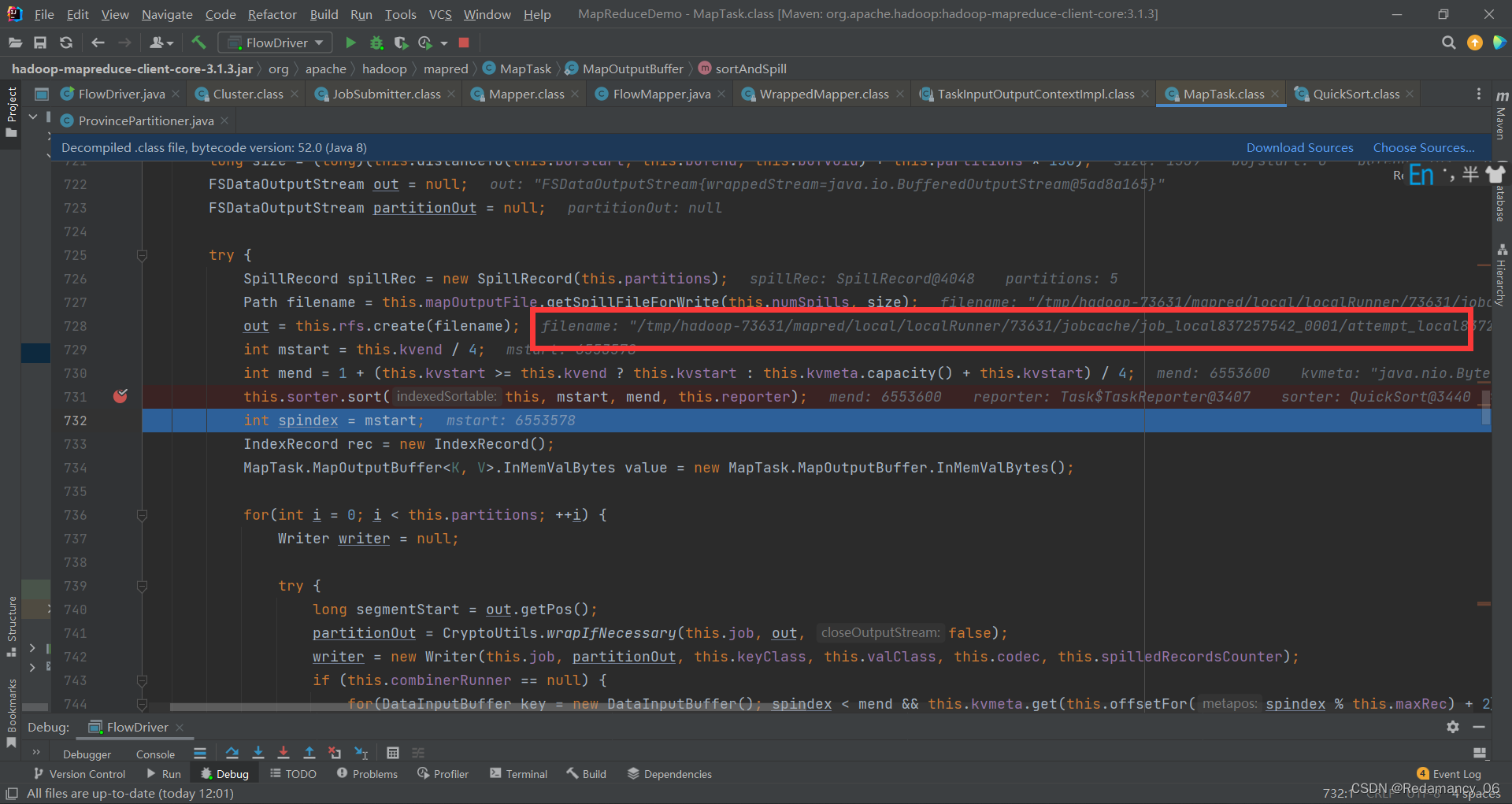Toggle the Project tool window

pos(11,112)
